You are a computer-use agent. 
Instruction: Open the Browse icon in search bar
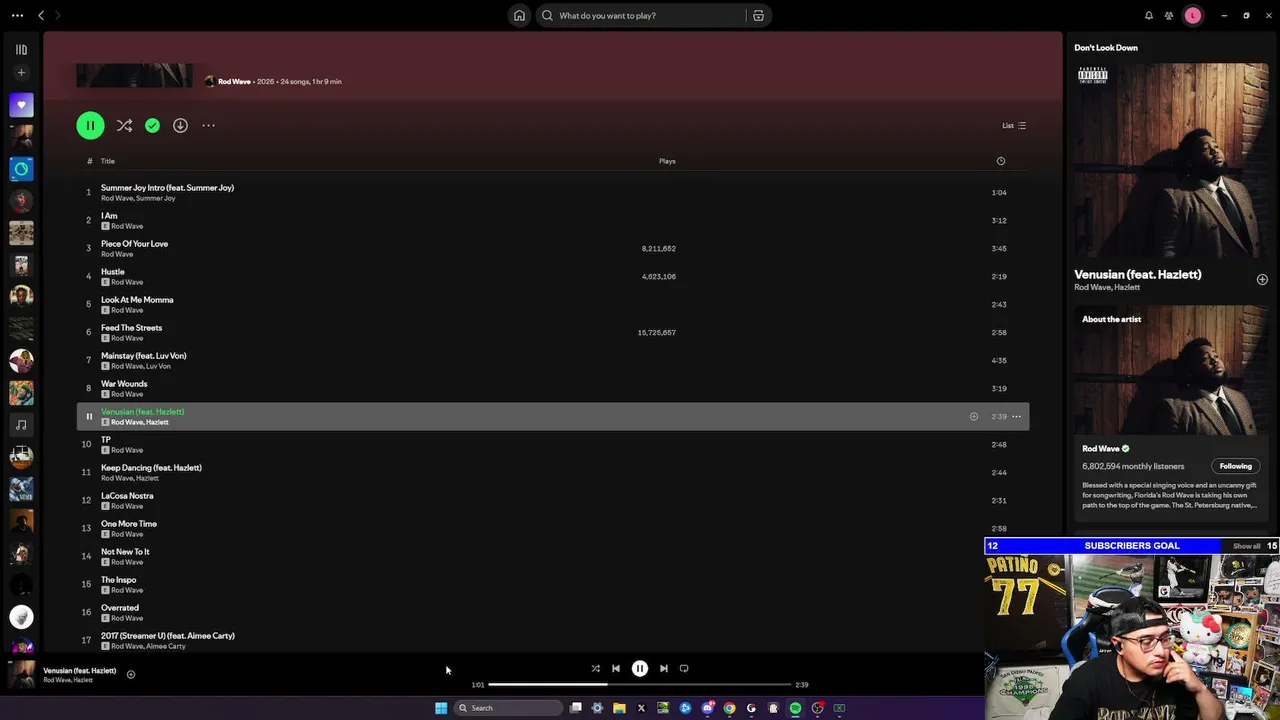[758, 16]
